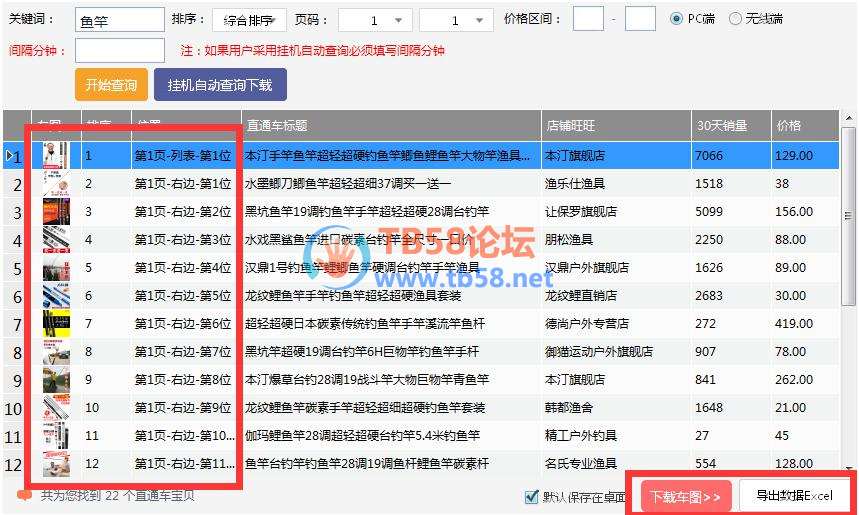Click the 开始查询 button
This screenshot has height=515, width=859.
pyautogui.click(x=110, y=85)
